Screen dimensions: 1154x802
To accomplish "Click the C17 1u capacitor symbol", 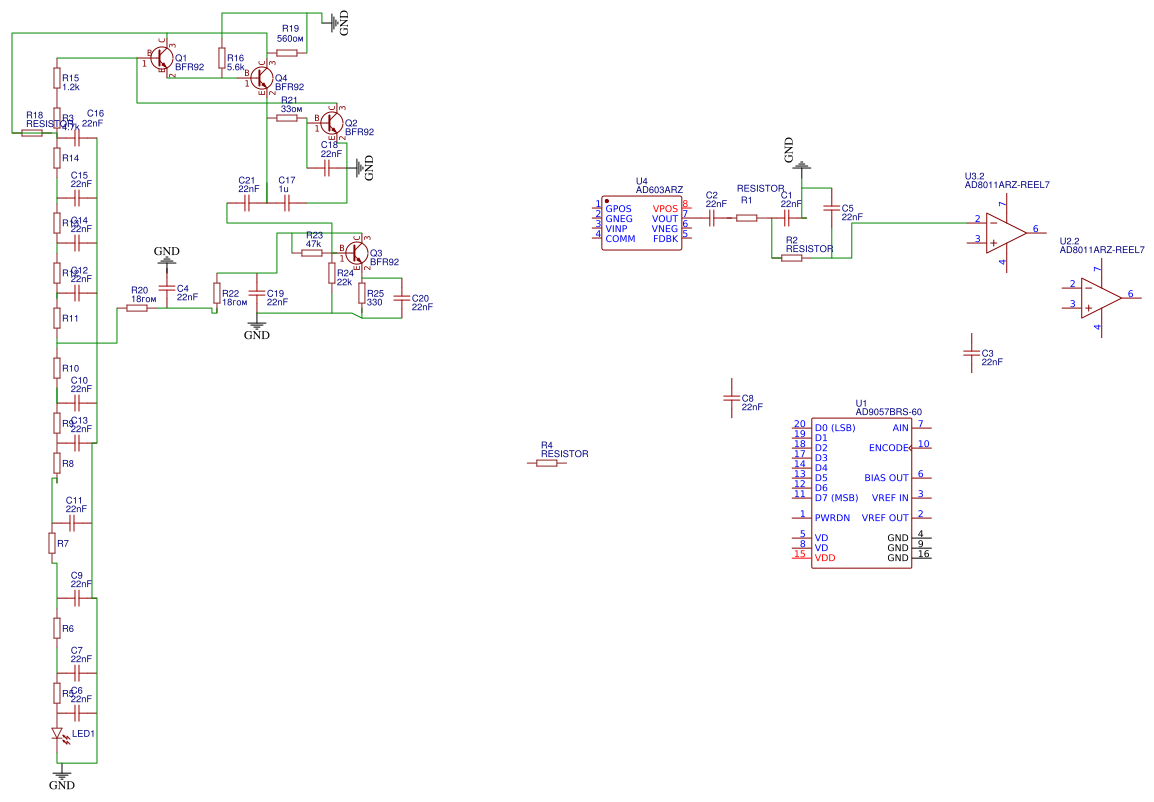I will 286,204.
